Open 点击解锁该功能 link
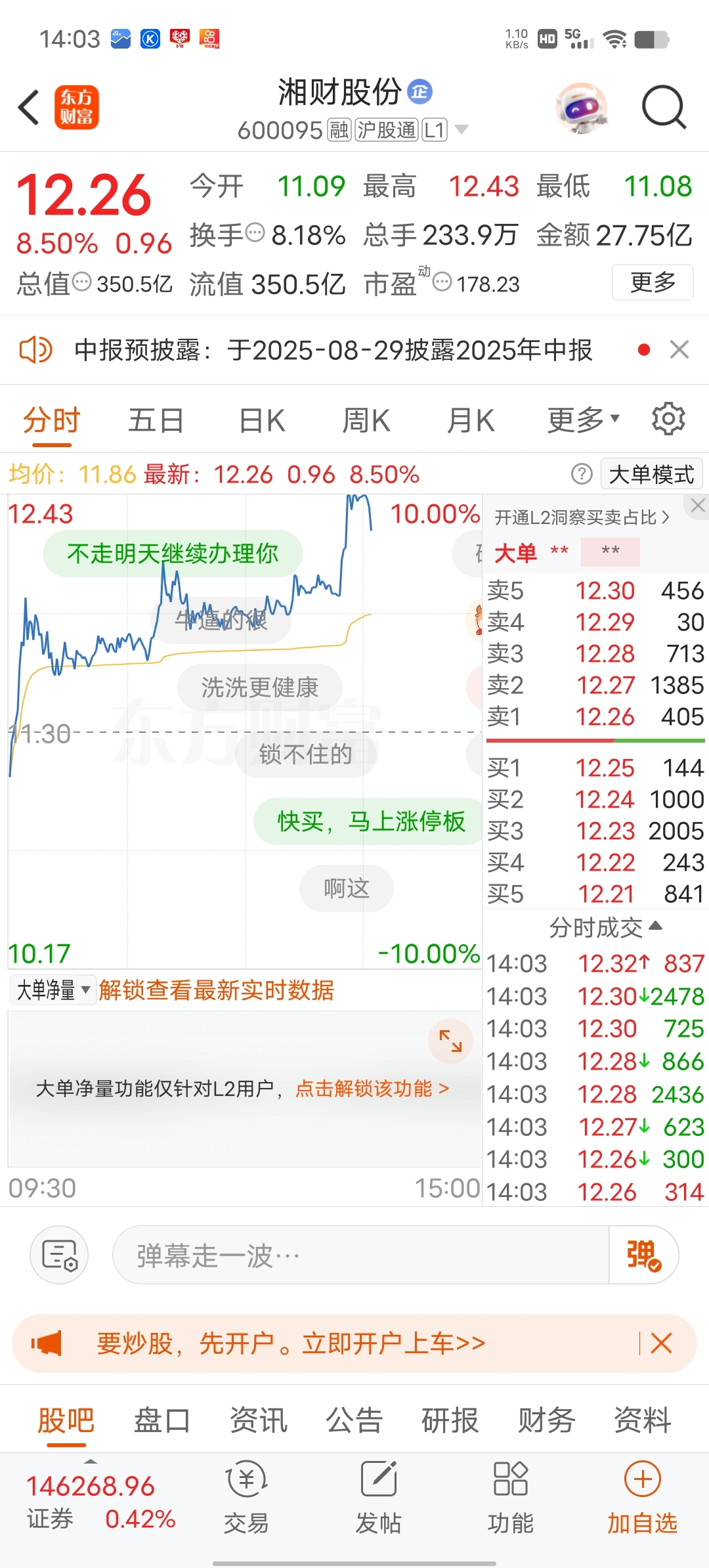Viewport: 709px width, 1568px height. pos(372,1089)
